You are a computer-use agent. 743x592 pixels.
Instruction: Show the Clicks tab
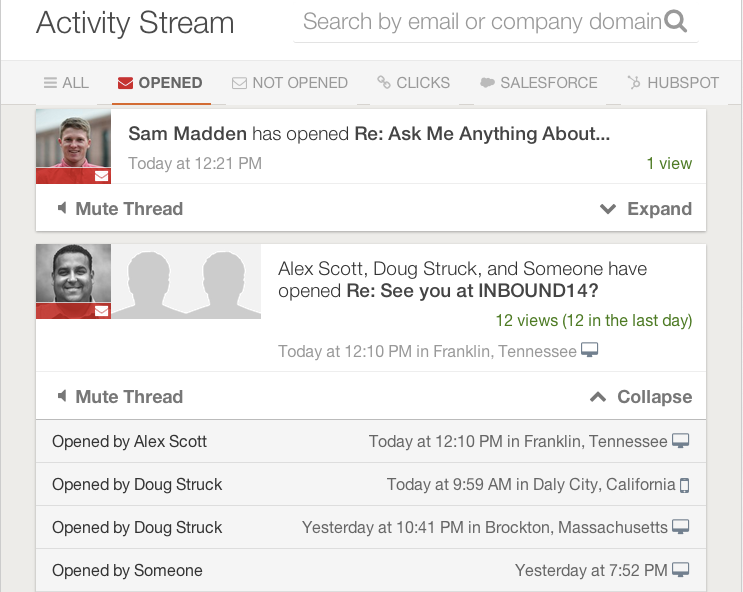coord(413,83)
